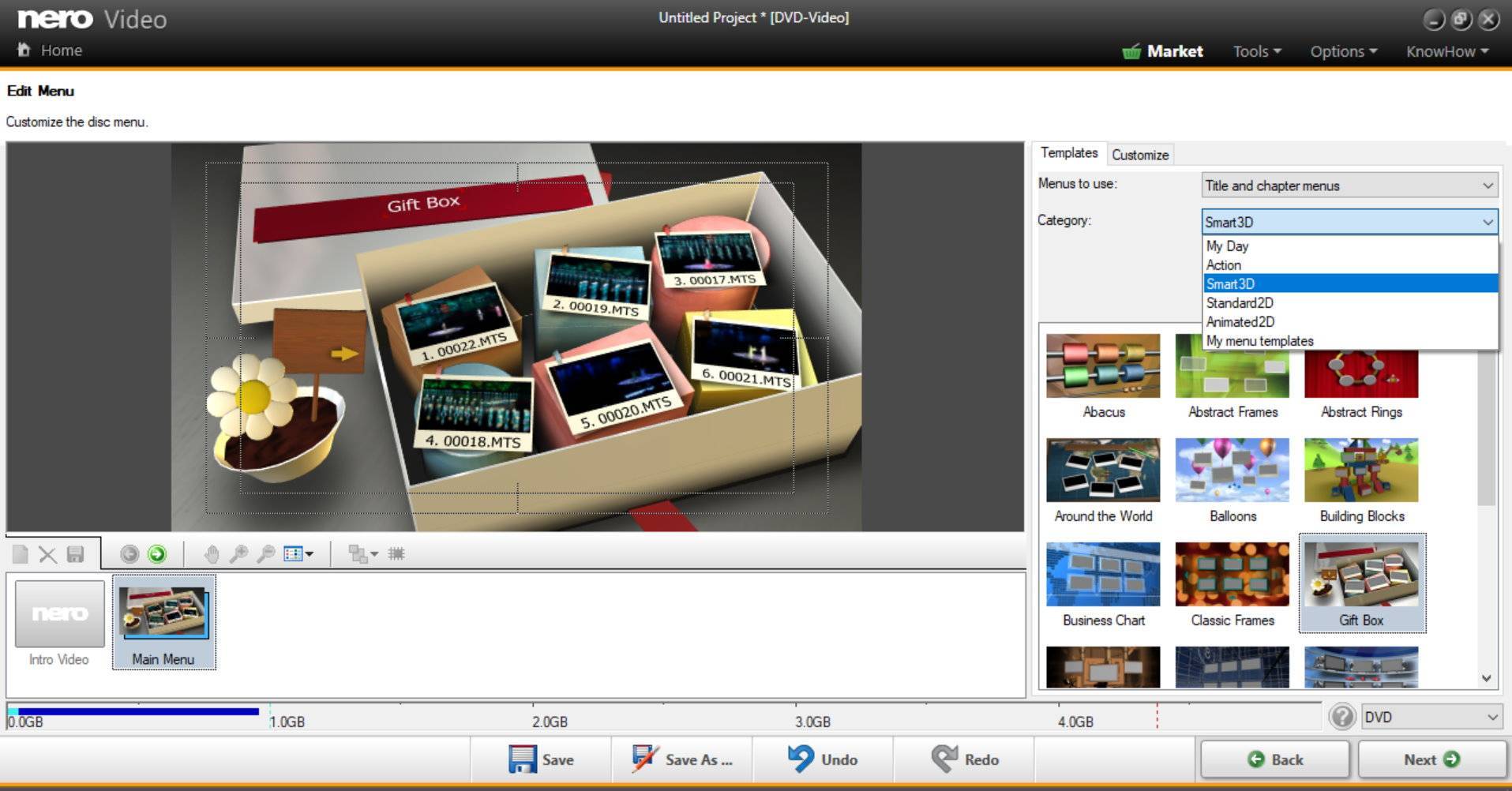This screenshot has width=1512, height=791.
Task: Switch to the Customize tab
Action: [1139, 155]
